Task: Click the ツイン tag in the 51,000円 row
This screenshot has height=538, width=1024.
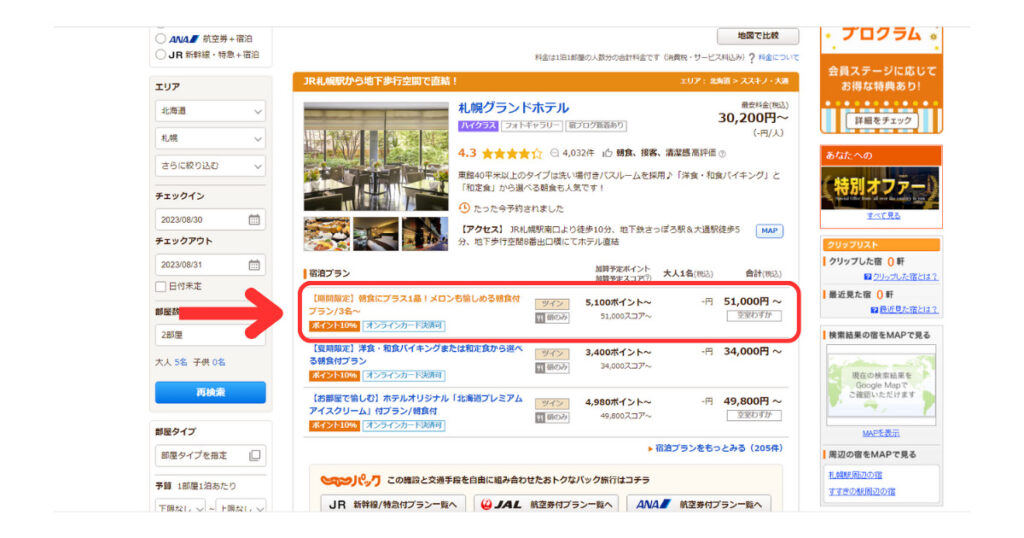Action: 552,304
